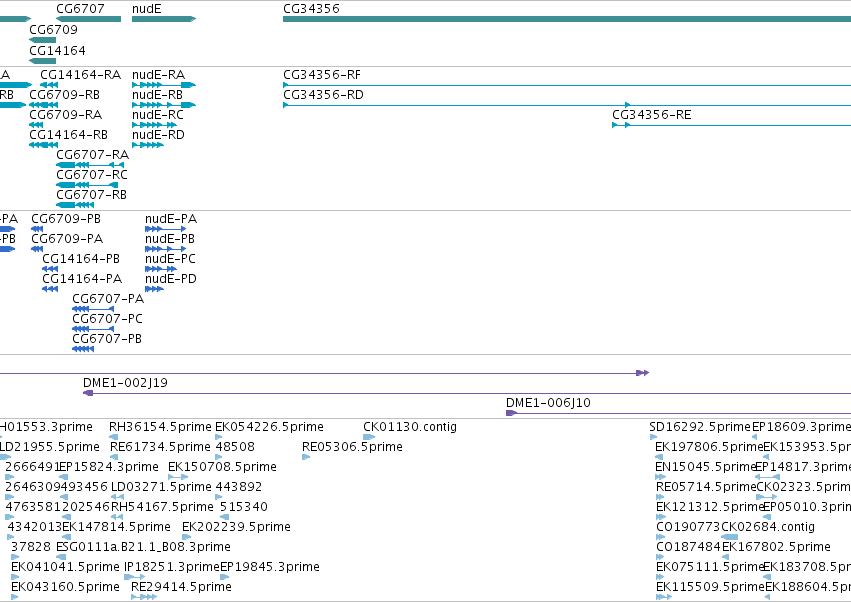Click transcript CG6709-RB
Viewport: 851px width, 602px height.
[43, 105]
